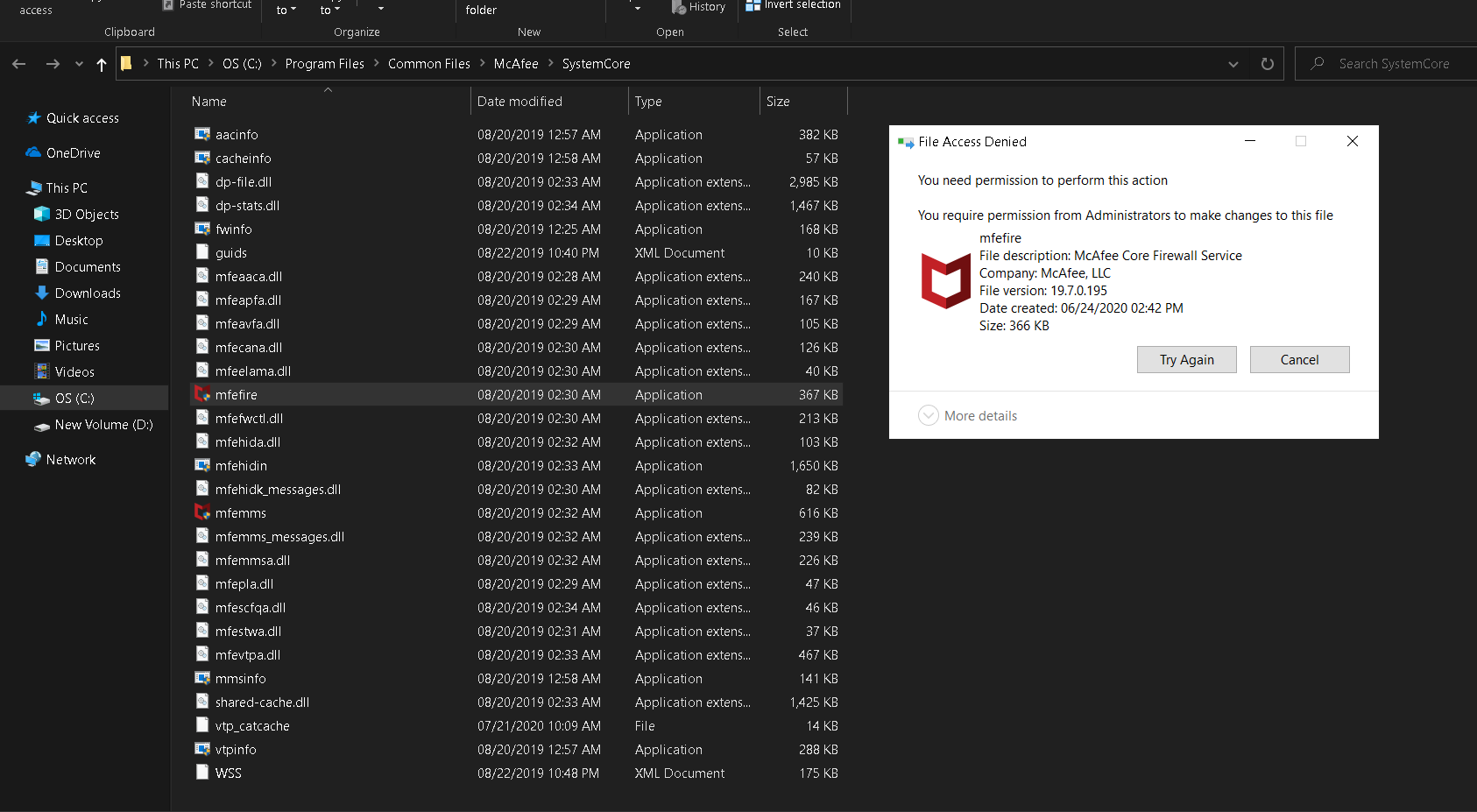
Task: Refresh the SystemCore folder view
Action: 1267,64
